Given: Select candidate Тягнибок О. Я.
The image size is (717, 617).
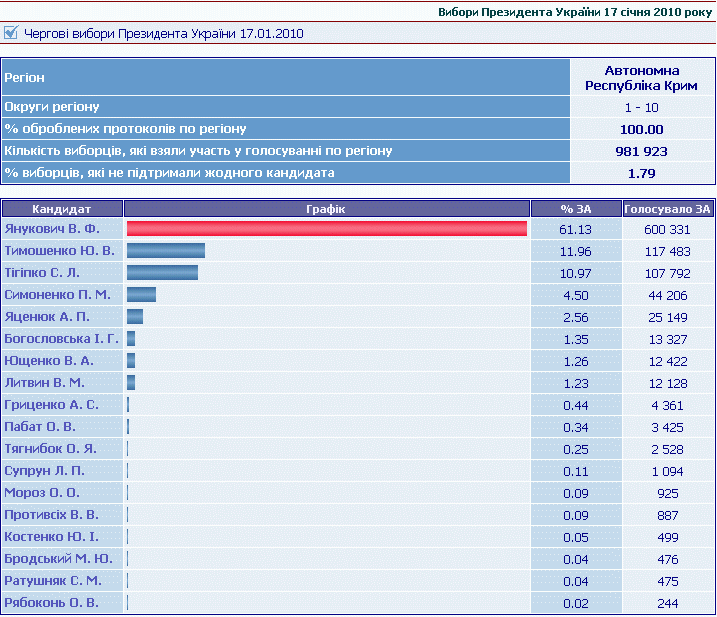Looking at the screenshot, I should (x=50, y=449).
